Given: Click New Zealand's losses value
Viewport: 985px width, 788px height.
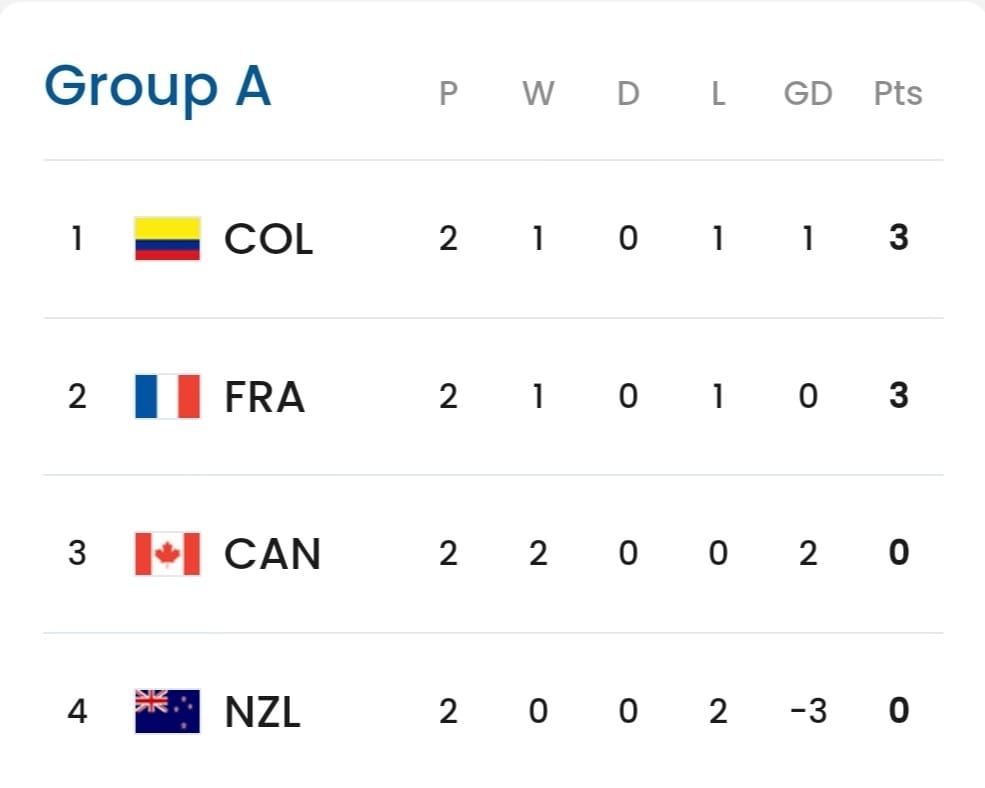Looking at the screenshot, I should tap(718, 712).
